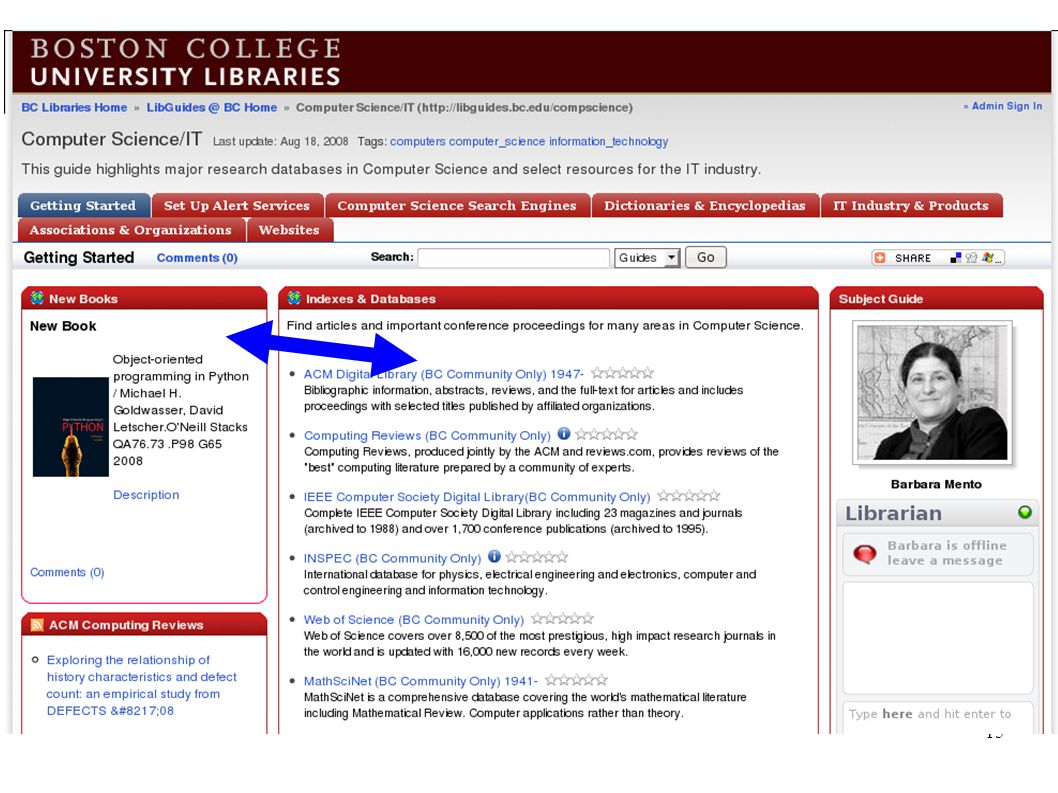Open the Exploring the relationship of history characteristics article
Screen dimensions: 1058x793
(142, 685)
